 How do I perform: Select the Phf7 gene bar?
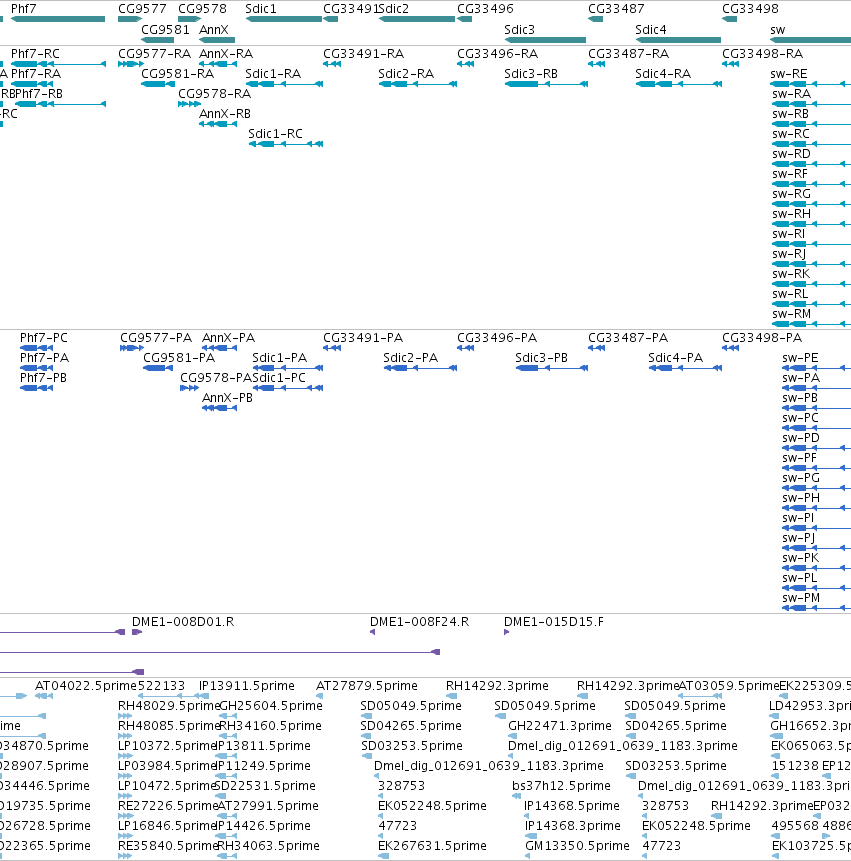tap(58, 19)
